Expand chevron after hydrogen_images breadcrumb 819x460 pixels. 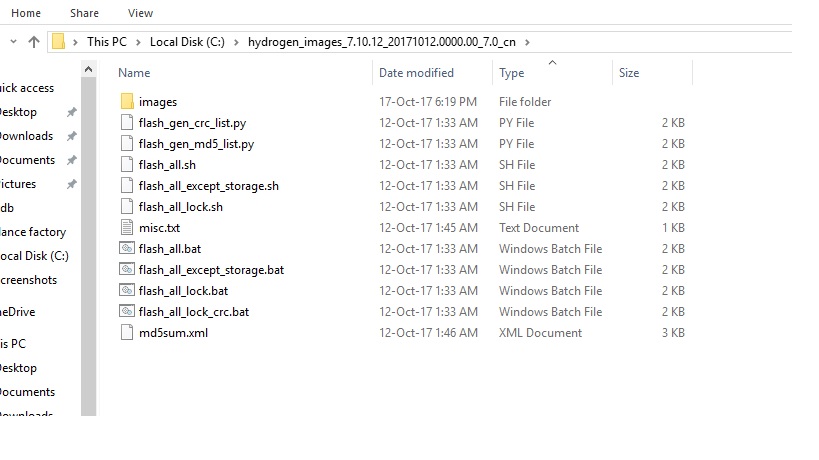527,42
